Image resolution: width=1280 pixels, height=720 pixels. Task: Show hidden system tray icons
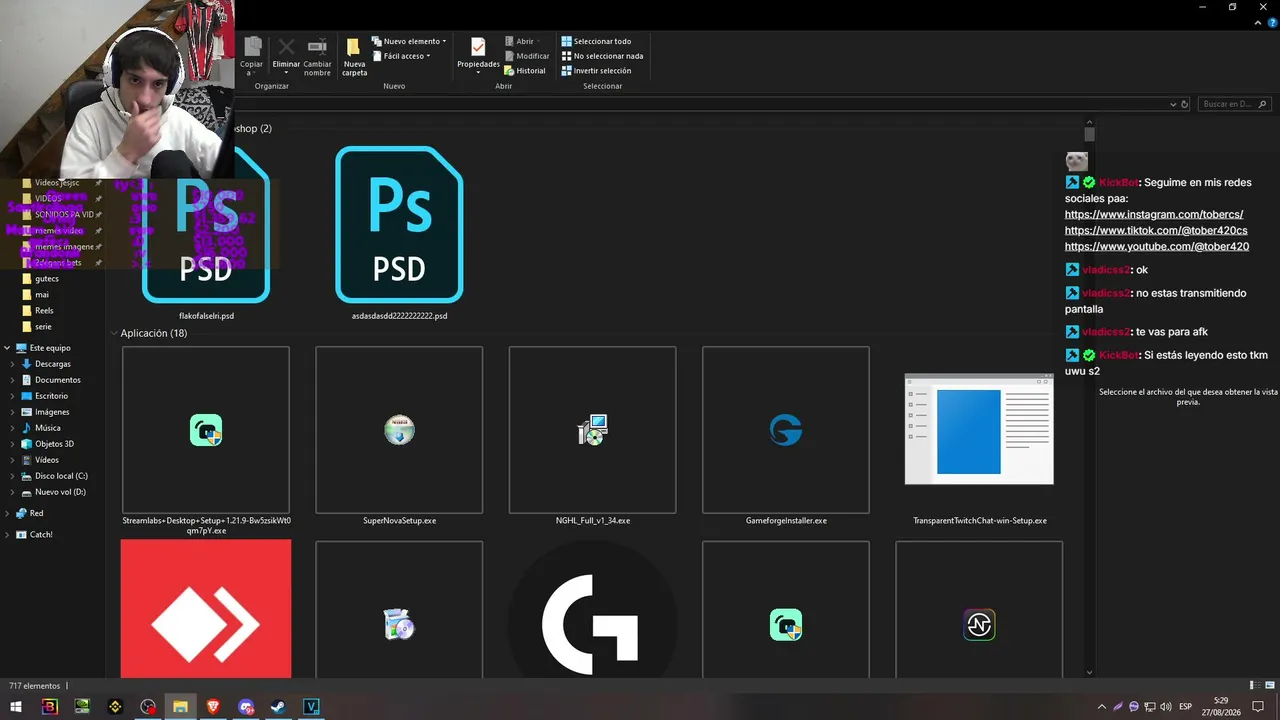coord(1102,707)
